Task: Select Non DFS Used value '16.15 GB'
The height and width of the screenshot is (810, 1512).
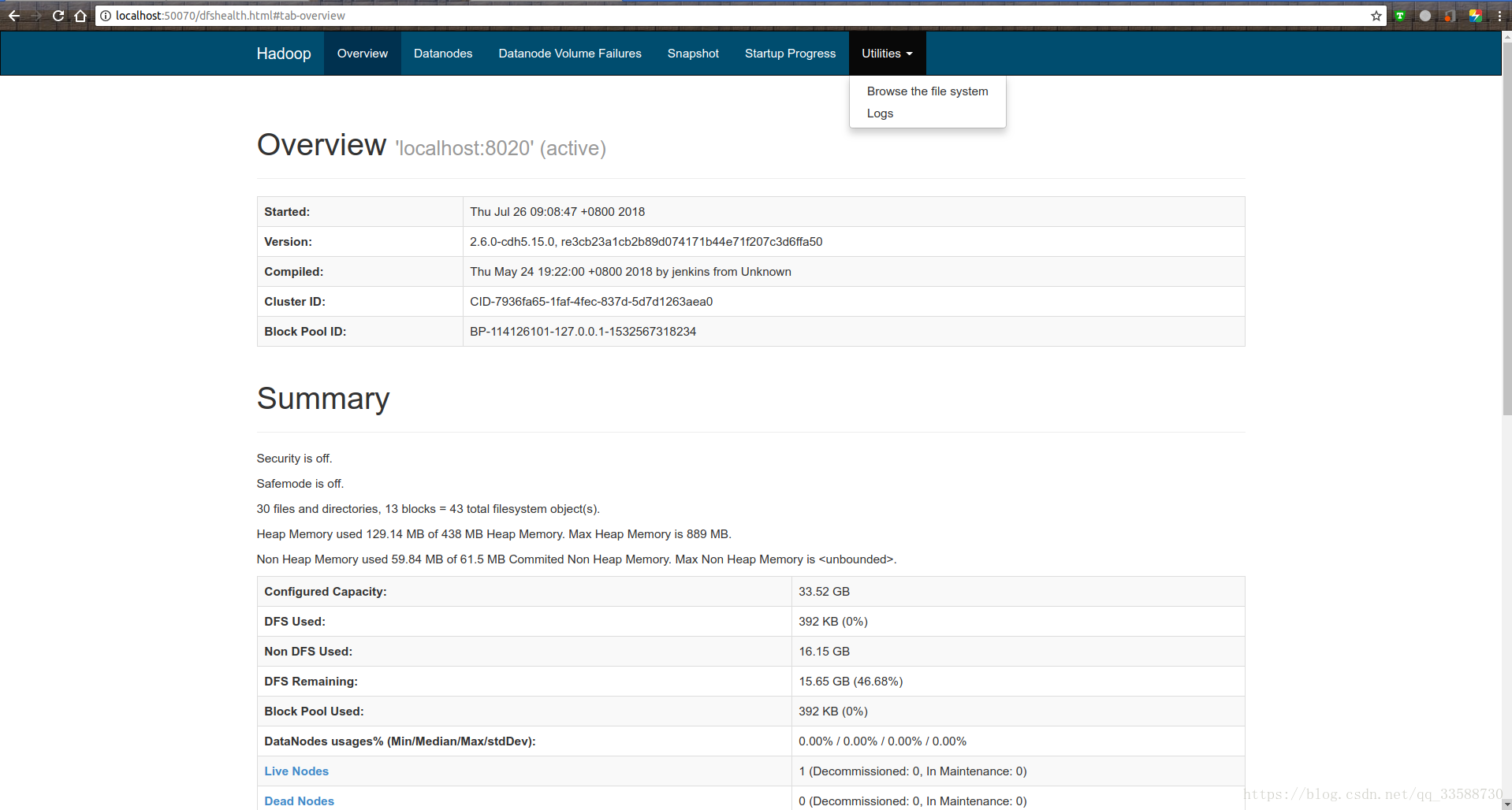Action: [x=824, y=652]
